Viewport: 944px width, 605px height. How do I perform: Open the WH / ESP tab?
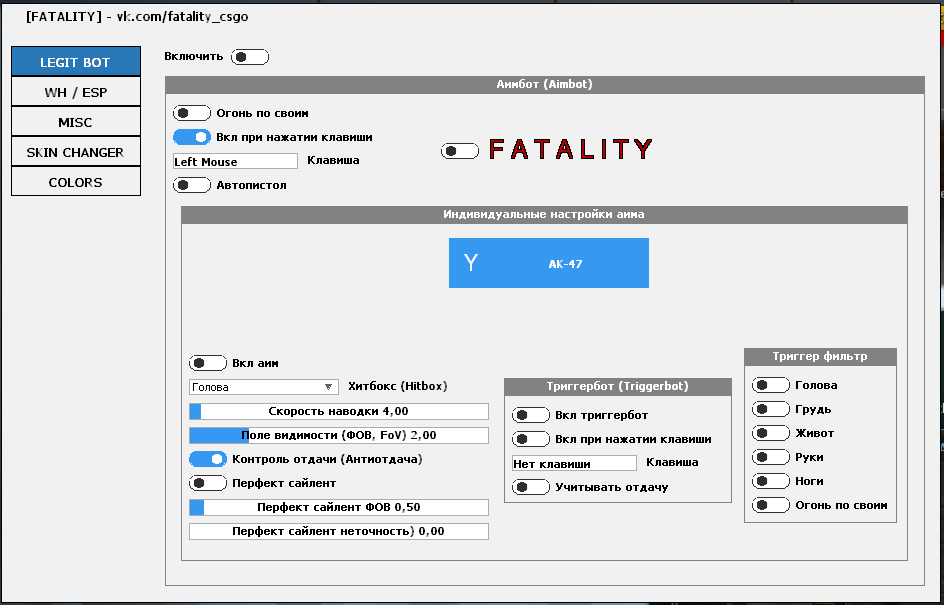[x=76, y=92]
